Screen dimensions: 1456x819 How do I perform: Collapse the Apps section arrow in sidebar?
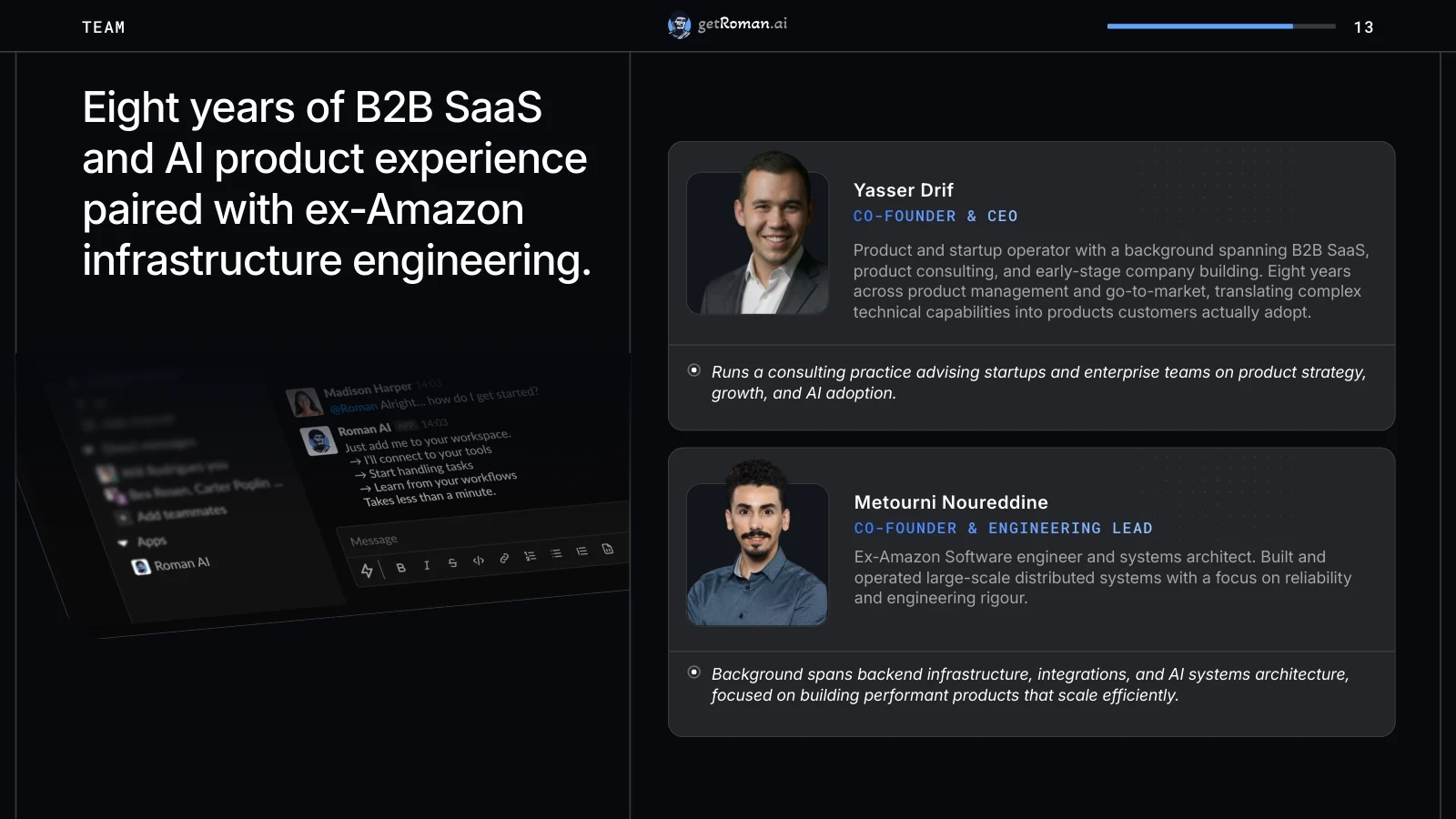[x=123, y=543]
